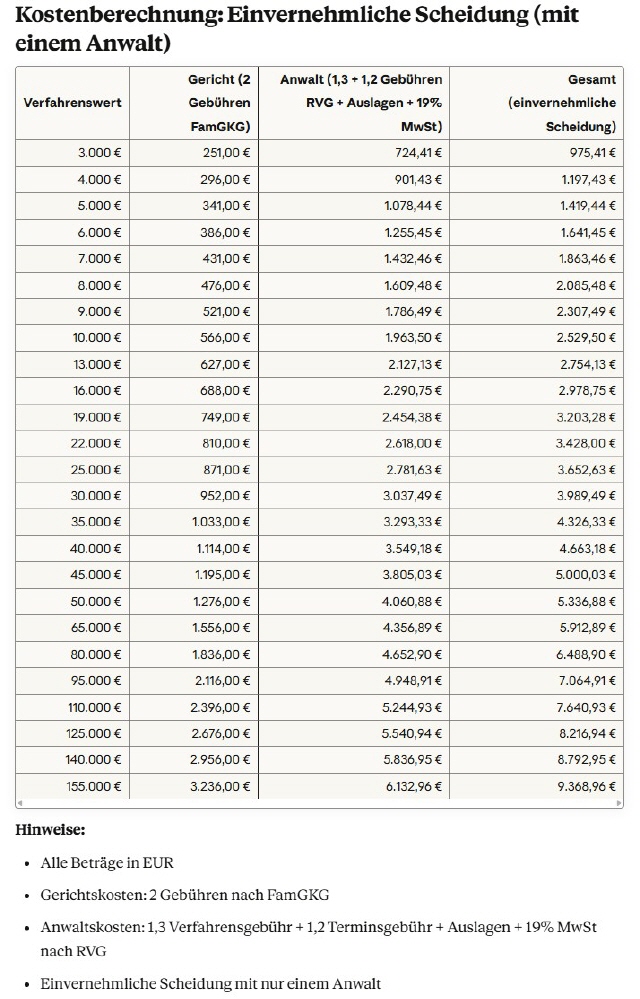This screenshot has width=640, height=999.
Task: Click the Anwalt column header cell
Action: (x=362, y=103)
